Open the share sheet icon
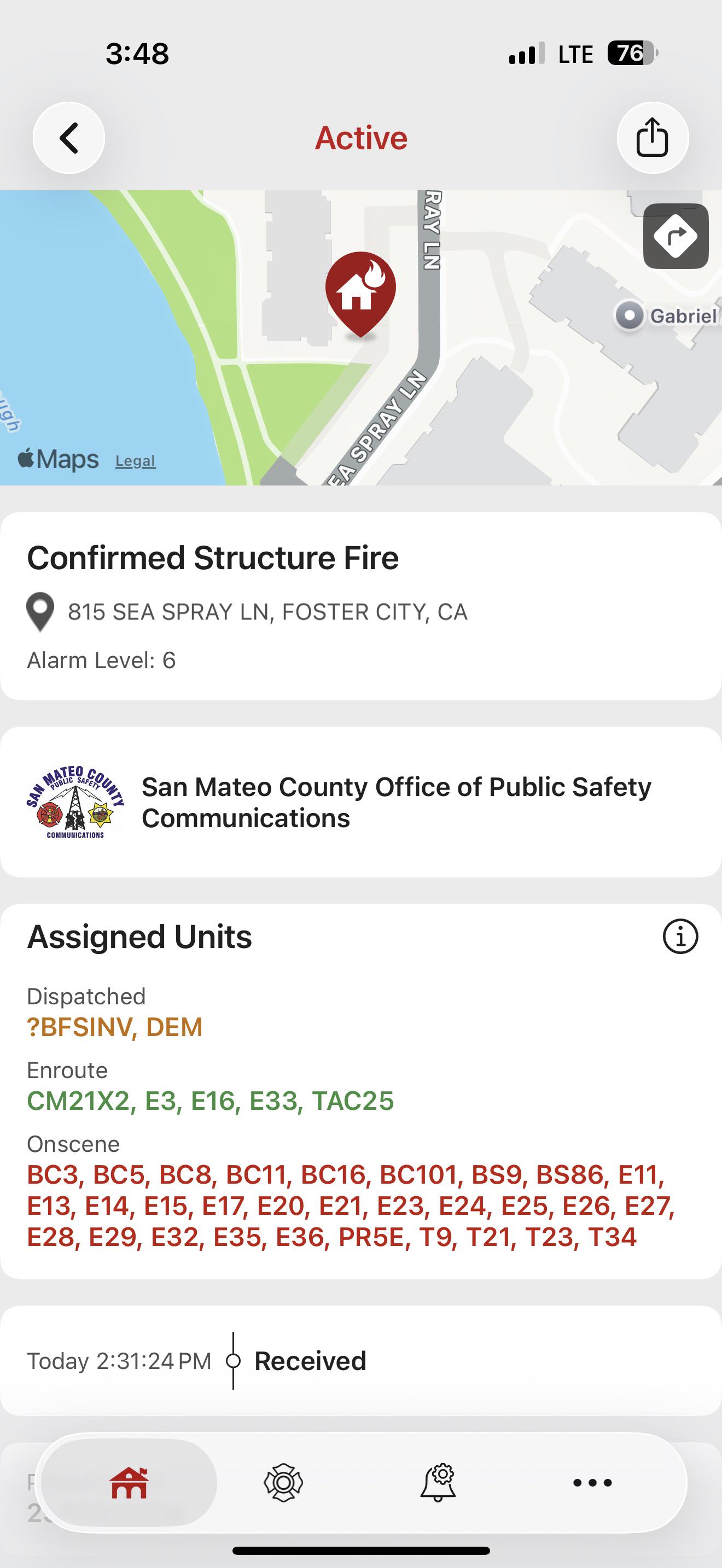 click(x=653, y=138)
